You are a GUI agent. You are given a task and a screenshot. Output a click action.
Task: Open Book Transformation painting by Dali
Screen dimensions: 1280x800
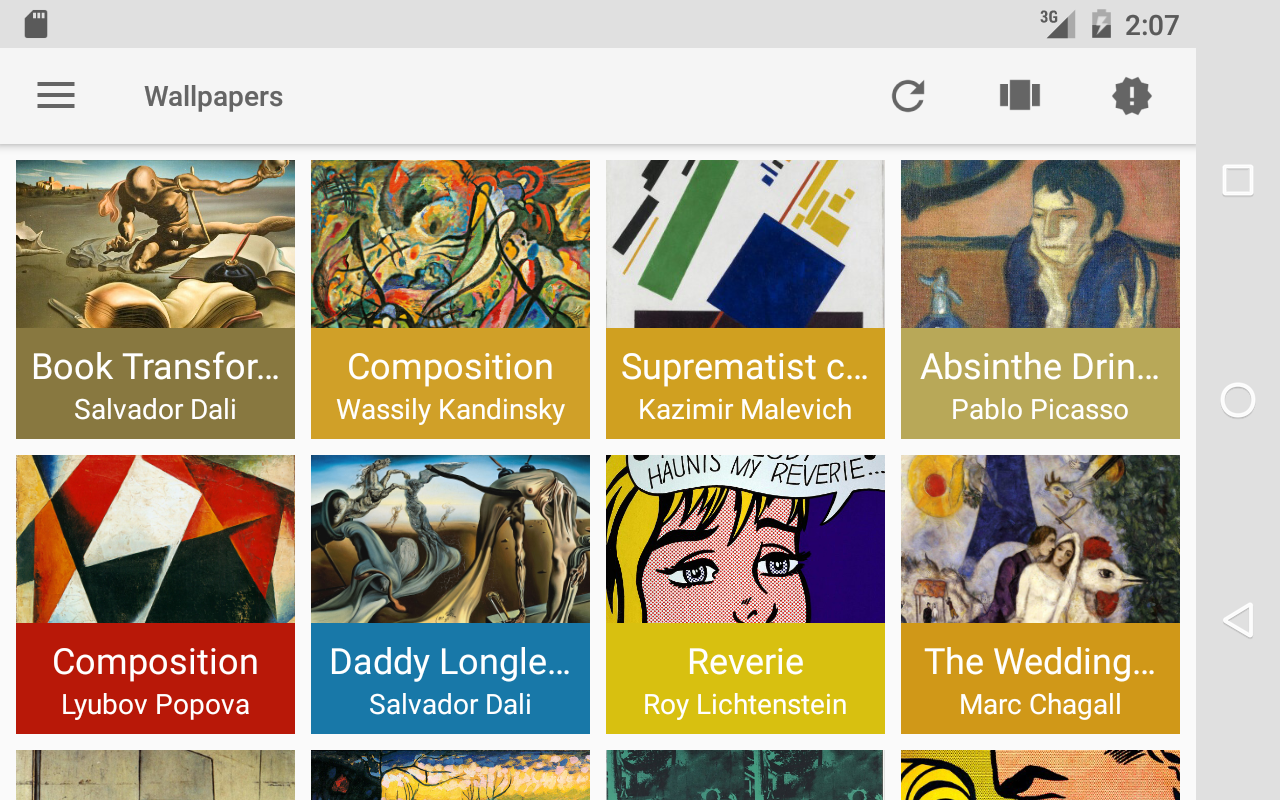(155, 244)
